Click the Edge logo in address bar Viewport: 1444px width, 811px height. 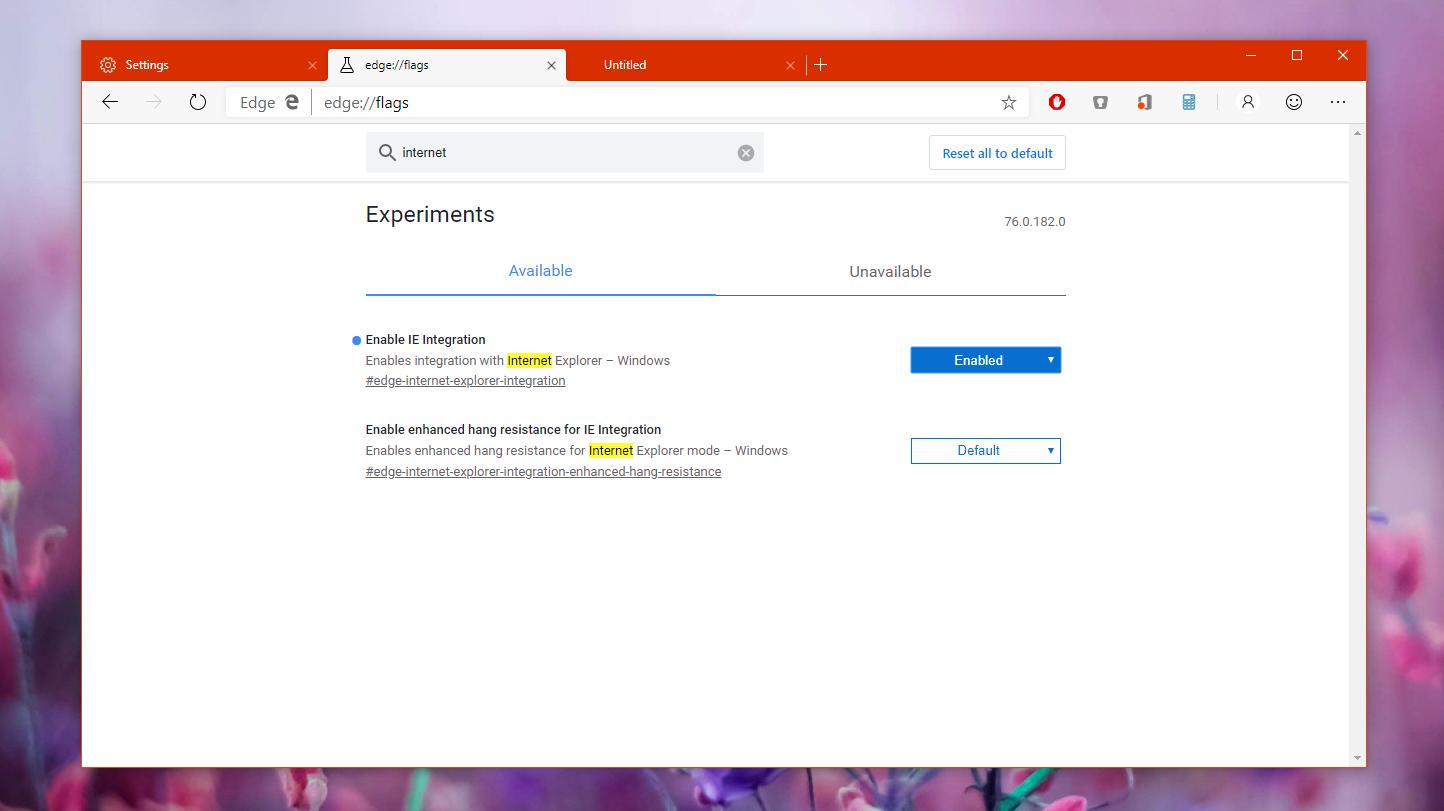click(x=292, y=102)
